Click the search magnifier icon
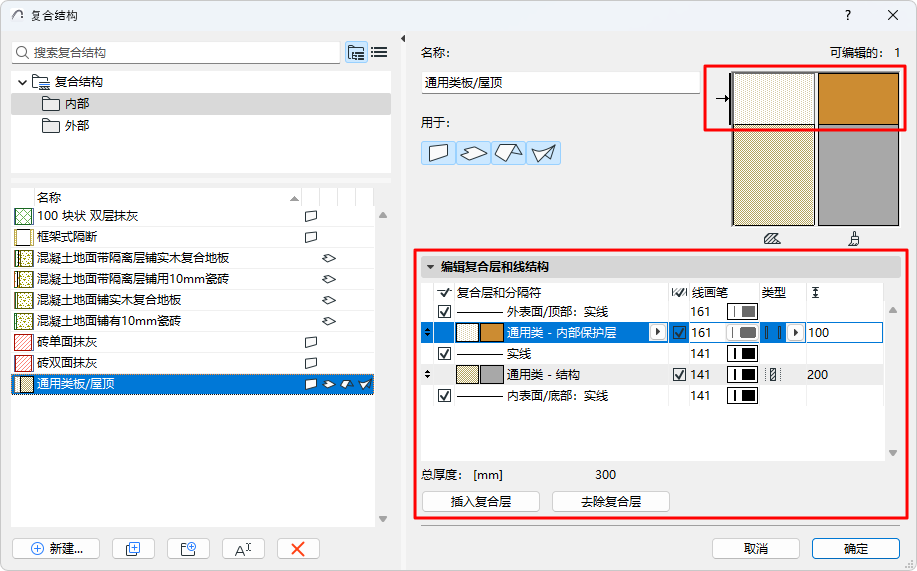 pyautogui.click(x=22, y=53)
